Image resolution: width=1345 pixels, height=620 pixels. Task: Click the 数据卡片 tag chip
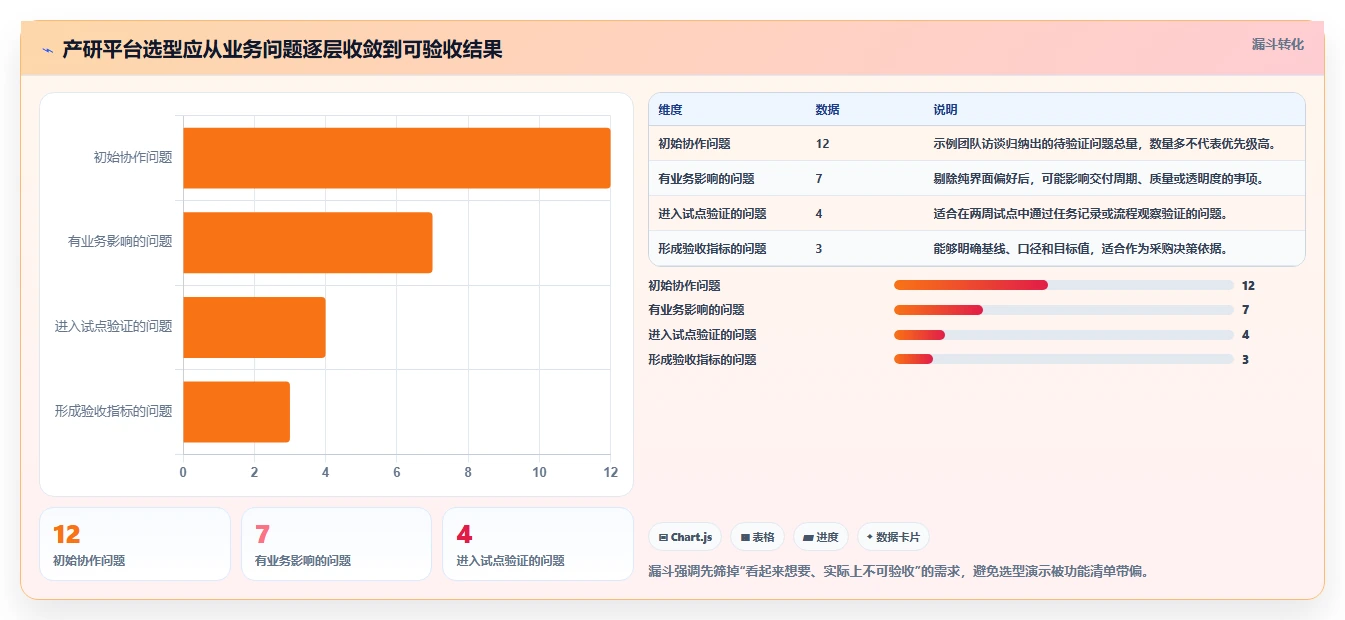[893, 537]
